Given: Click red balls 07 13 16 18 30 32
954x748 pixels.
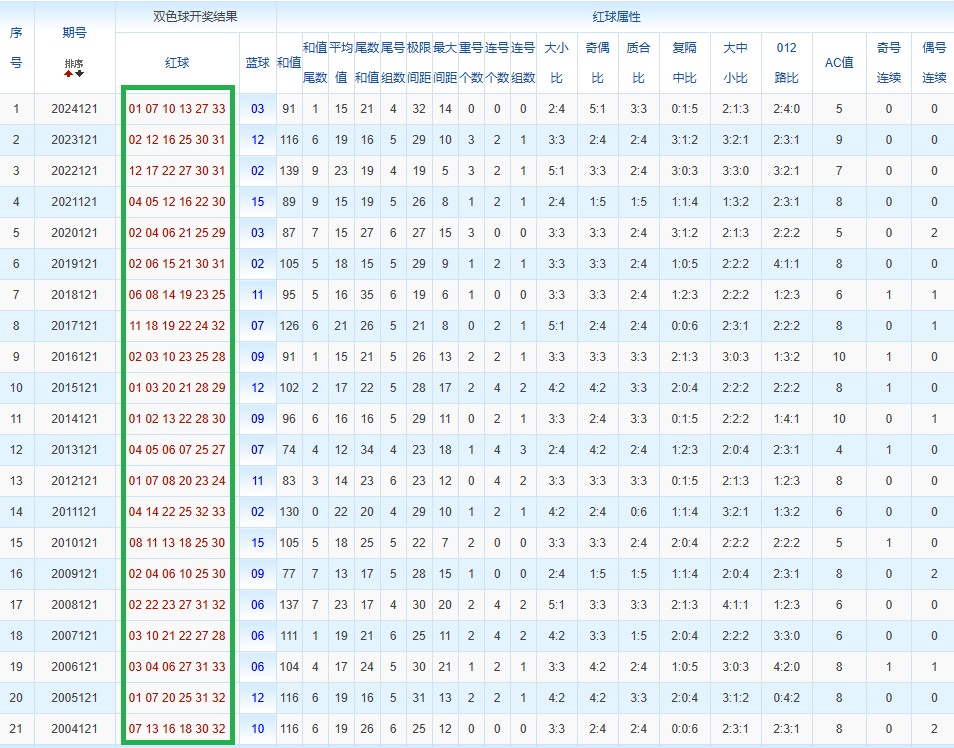Looking at the screenshot, I should coord(177,729).
